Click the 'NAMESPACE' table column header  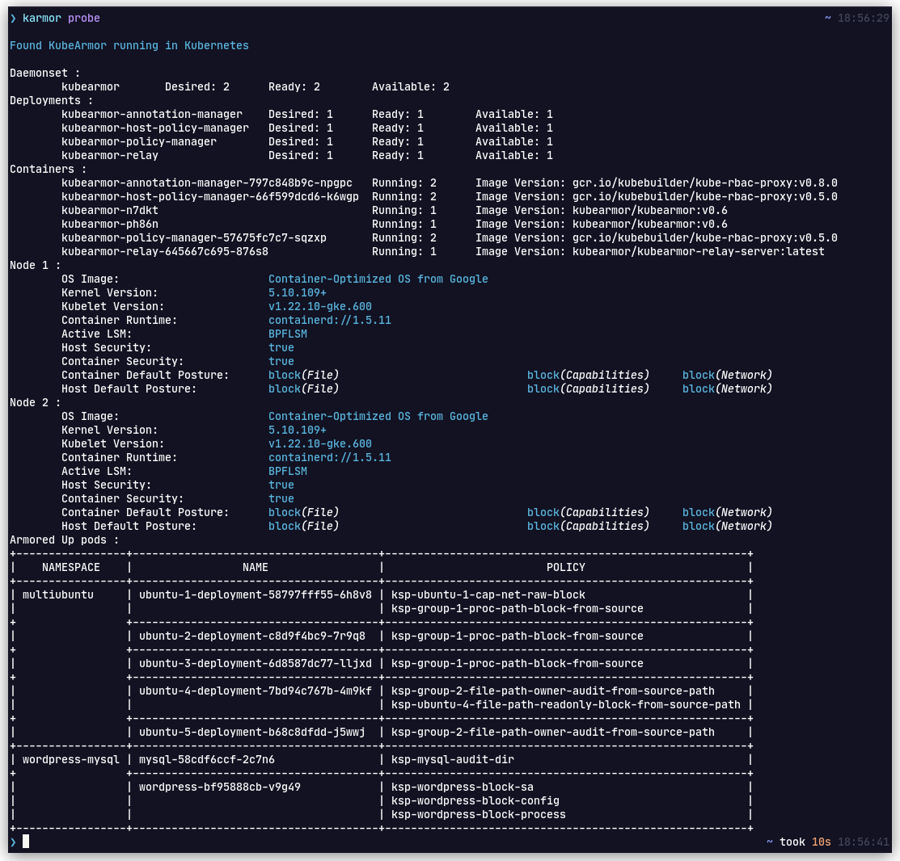coord(71,567)
